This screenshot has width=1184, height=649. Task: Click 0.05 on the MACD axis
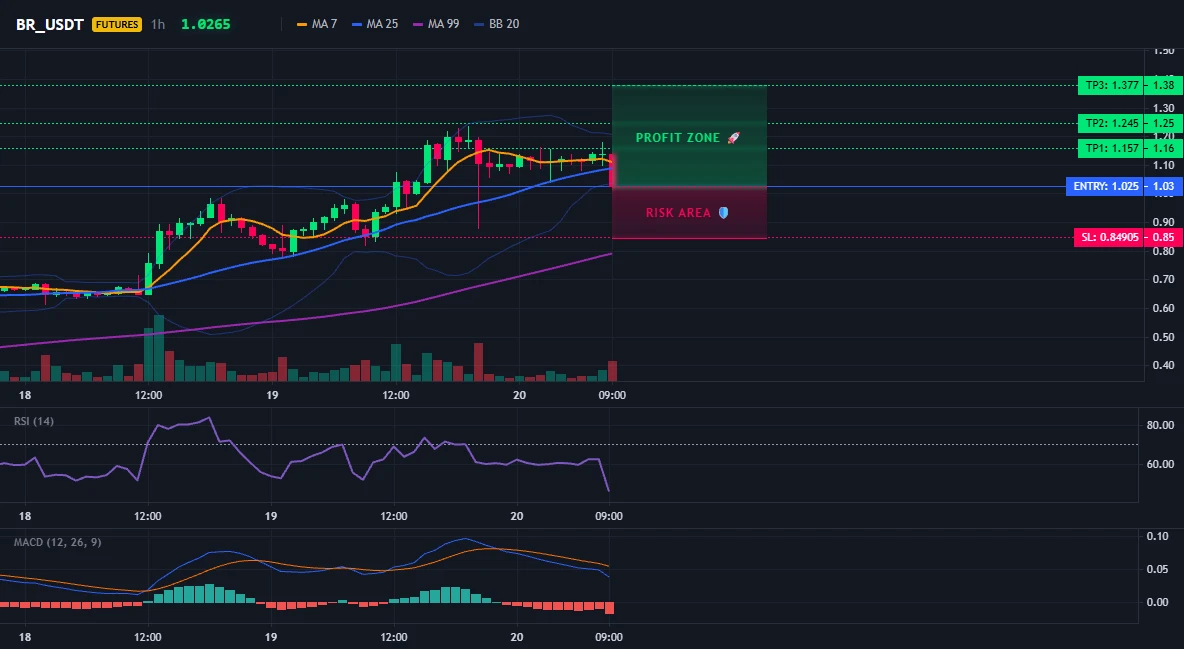click(1157, 569)
